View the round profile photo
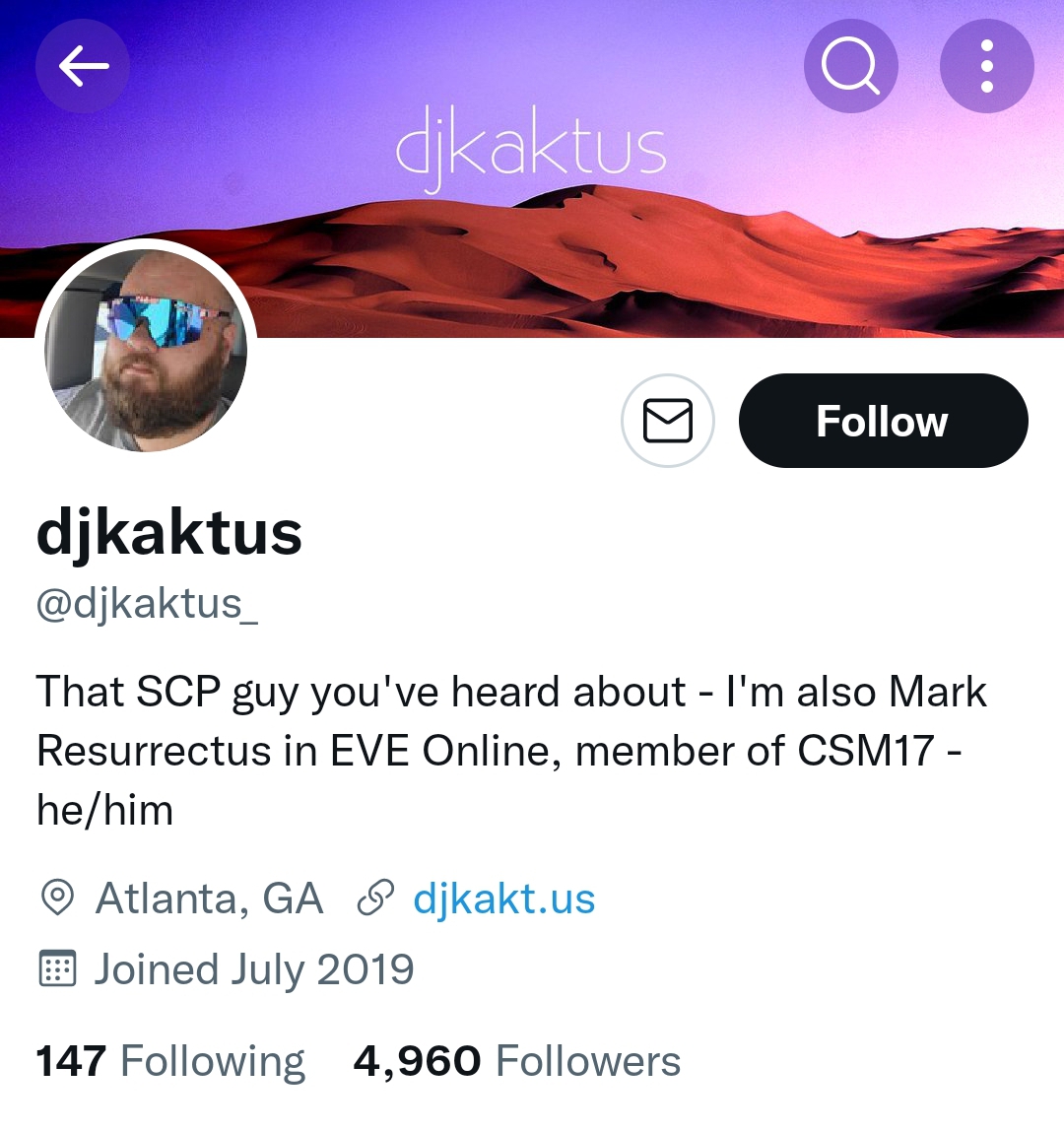This screenshot has height=1132, width=1064. click(146, 350)
